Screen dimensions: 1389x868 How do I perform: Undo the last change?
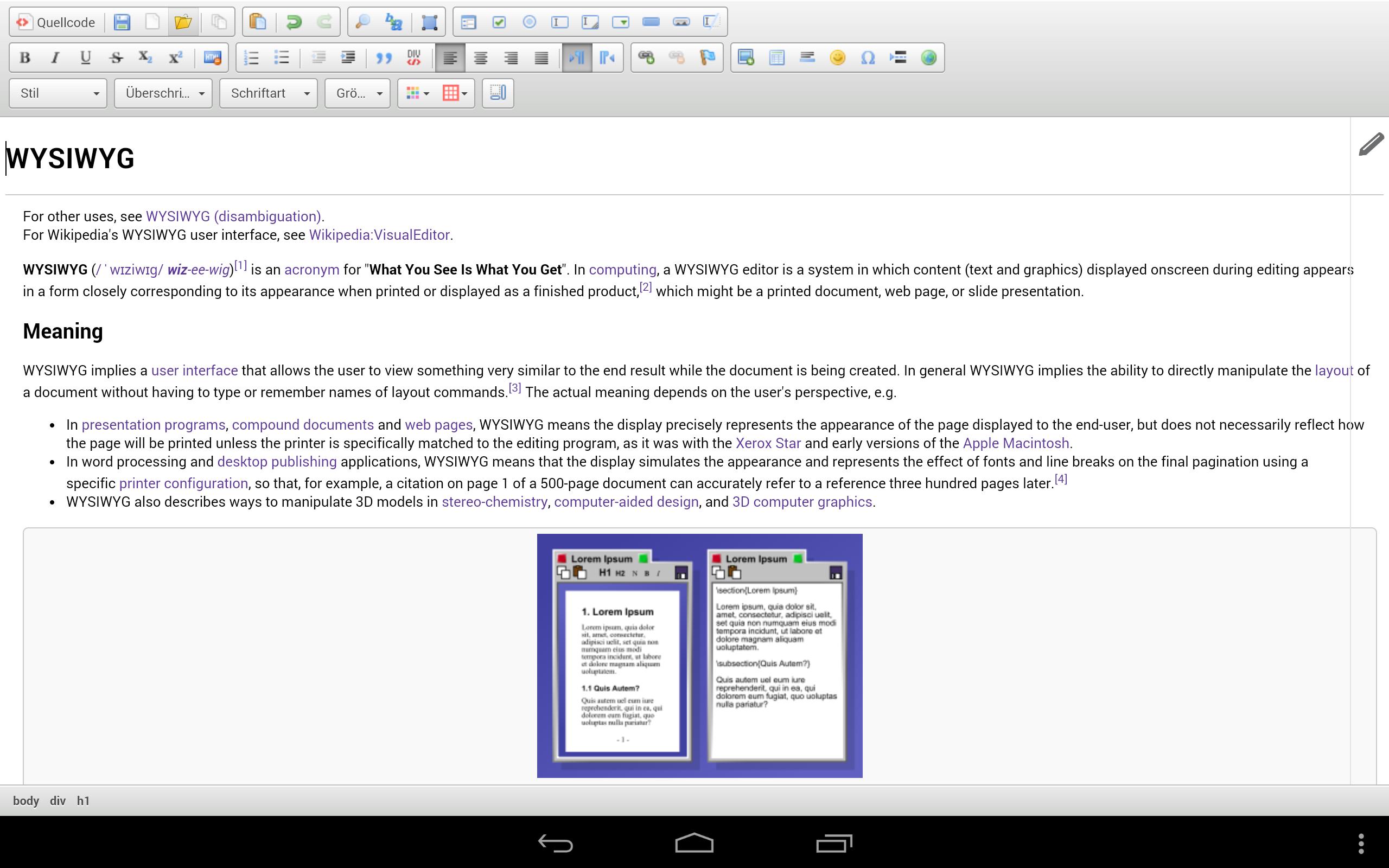point(294,22)
